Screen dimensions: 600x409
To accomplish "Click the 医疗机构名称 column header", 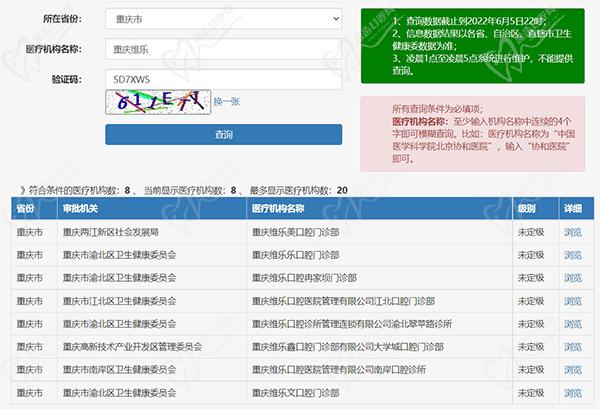I will click(380, 209).
